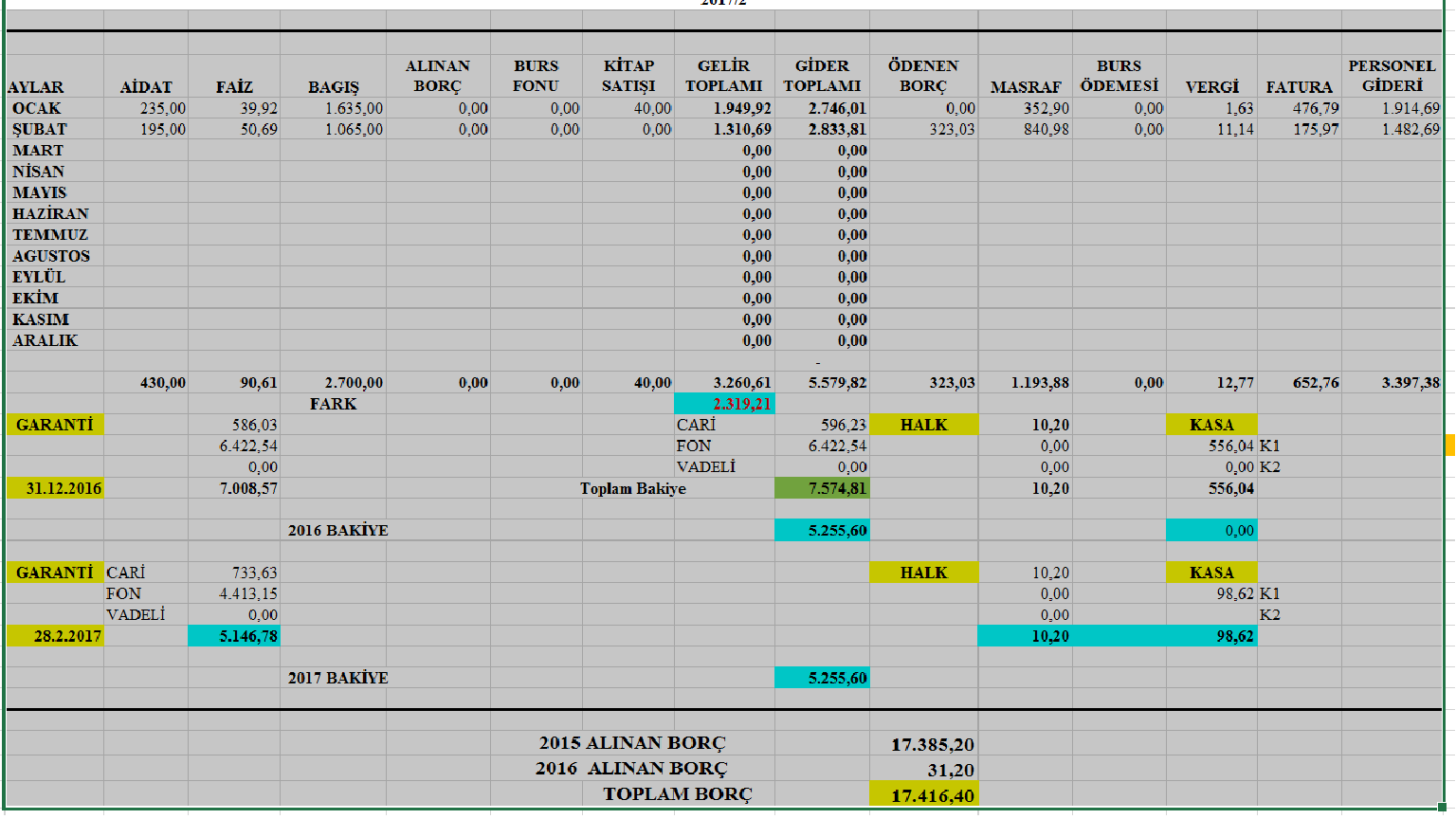Screen dimensions: 1456x819
Task: Select the AYLAR column header cell
Action: point(55,76)
